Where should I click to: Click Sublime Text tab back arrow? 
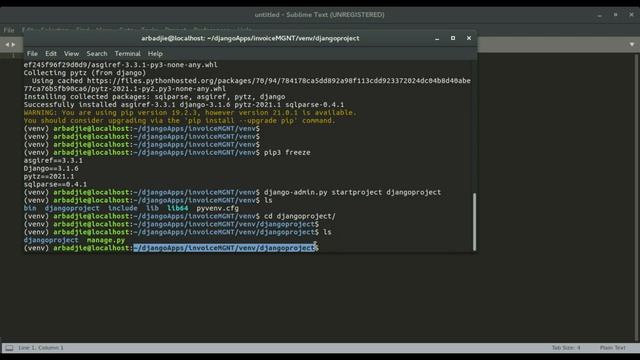[7, 44]
